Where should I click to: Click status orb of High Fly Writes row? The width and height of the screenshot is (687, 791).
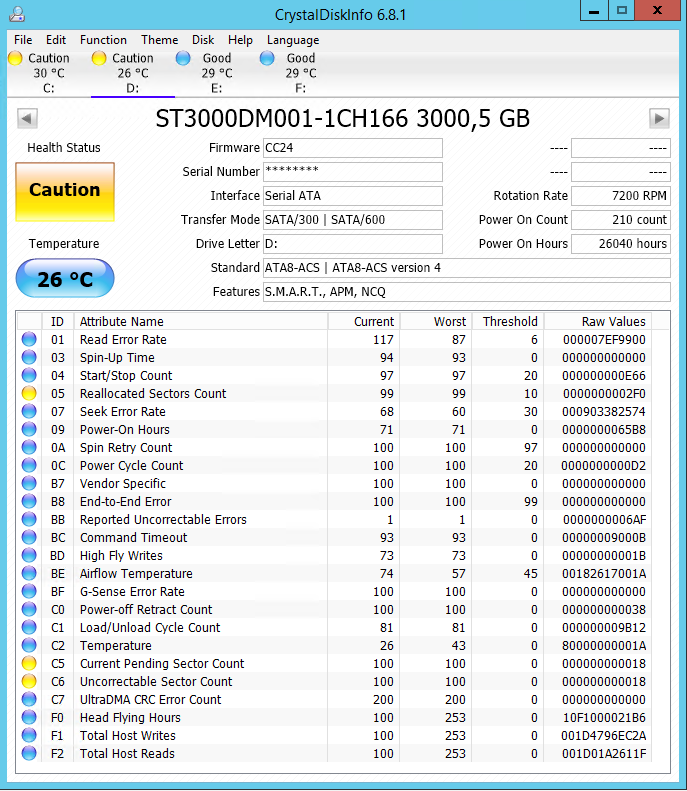coord(29,555)
